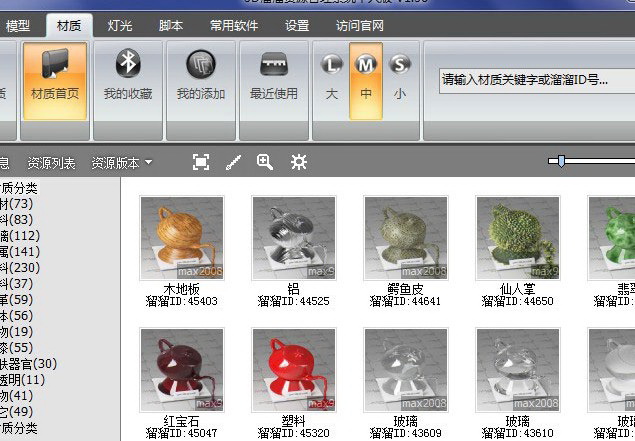Click the fit-to-frame icon in toolbar
Viewport: 635px width, 441px height.
(x=201, y=162)
